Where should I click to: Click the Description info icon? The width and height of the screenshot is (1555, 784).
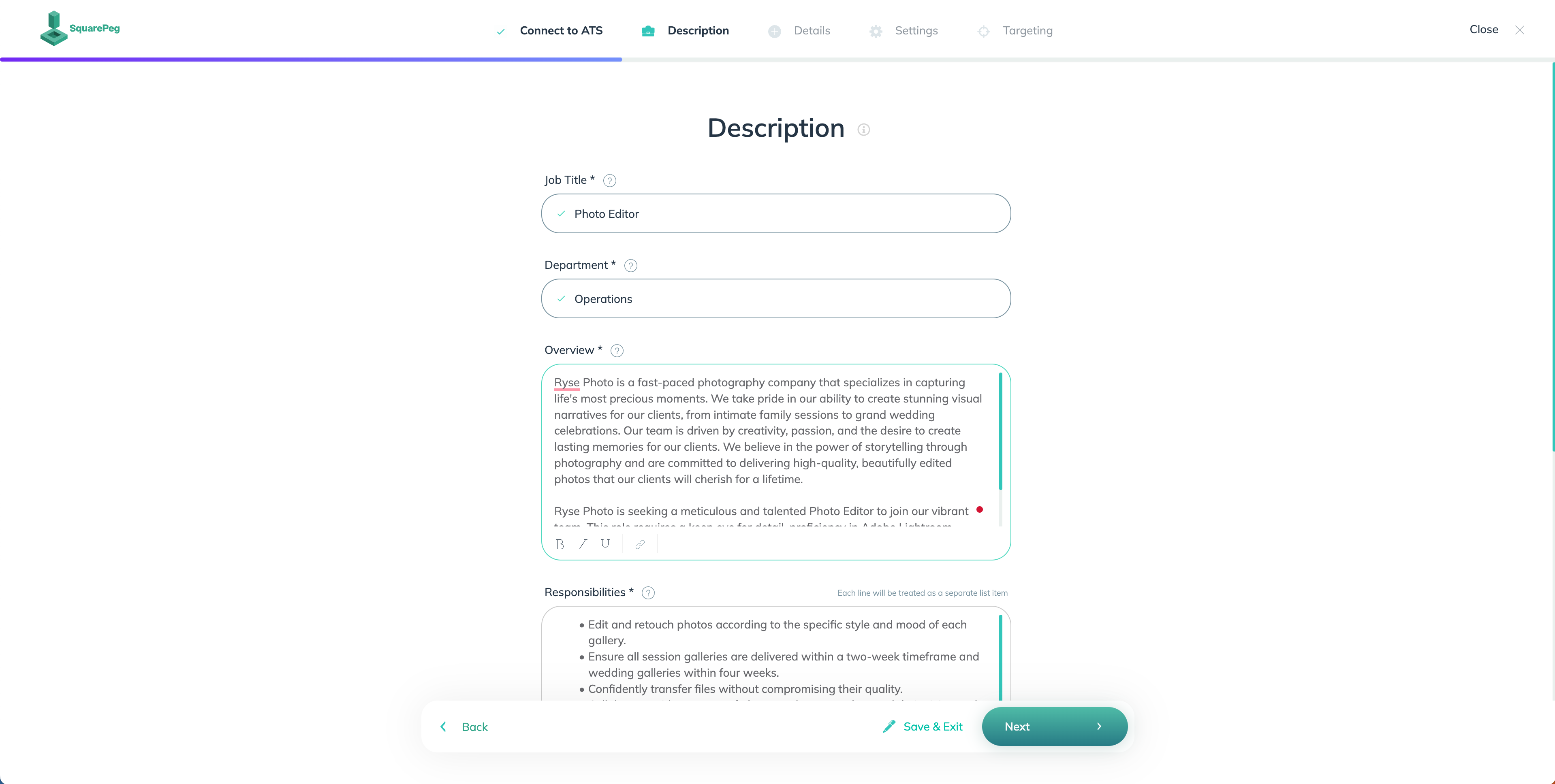[x=863, y=129]
